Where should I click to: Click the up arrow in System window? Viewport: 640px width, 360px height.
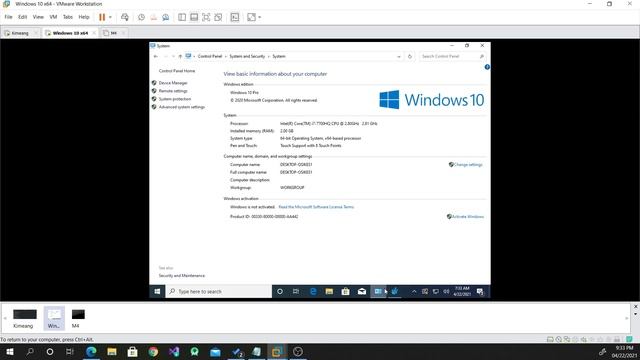(180, 56)
